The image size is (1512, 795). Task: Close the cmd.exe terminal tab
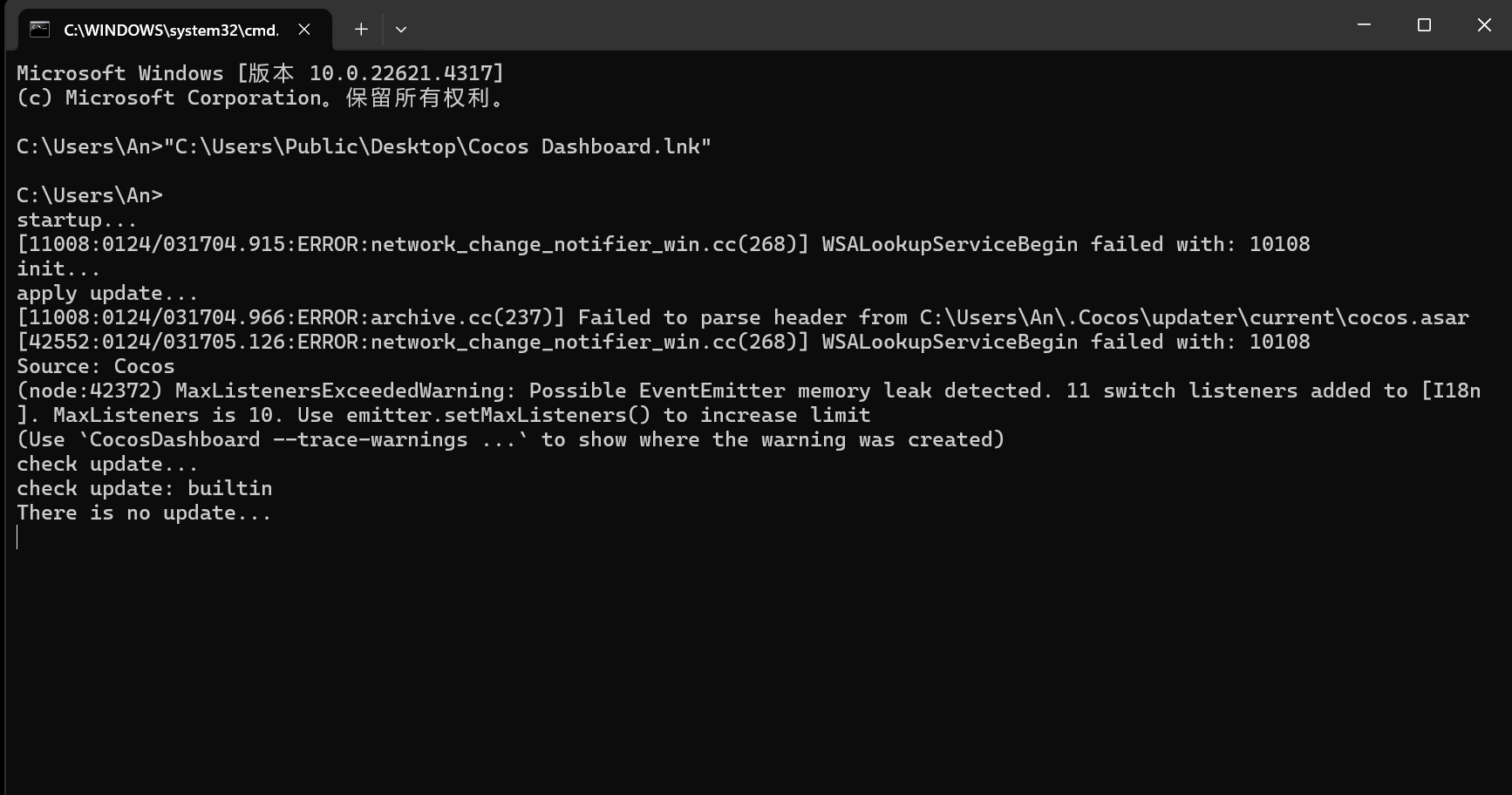point(304,30)
